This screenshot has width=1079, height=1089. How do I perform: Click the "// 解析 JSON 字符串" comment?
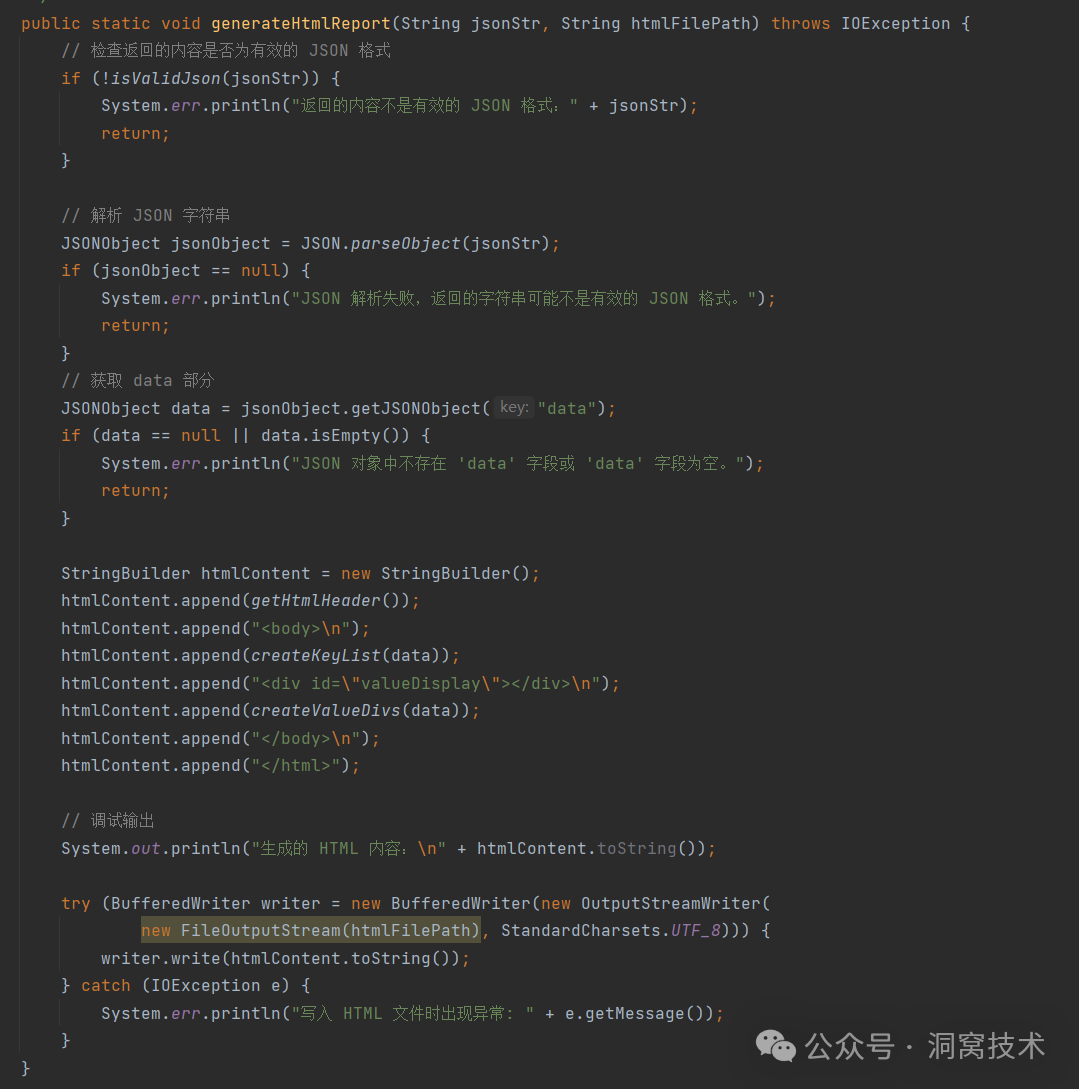(x=146, y=215)
